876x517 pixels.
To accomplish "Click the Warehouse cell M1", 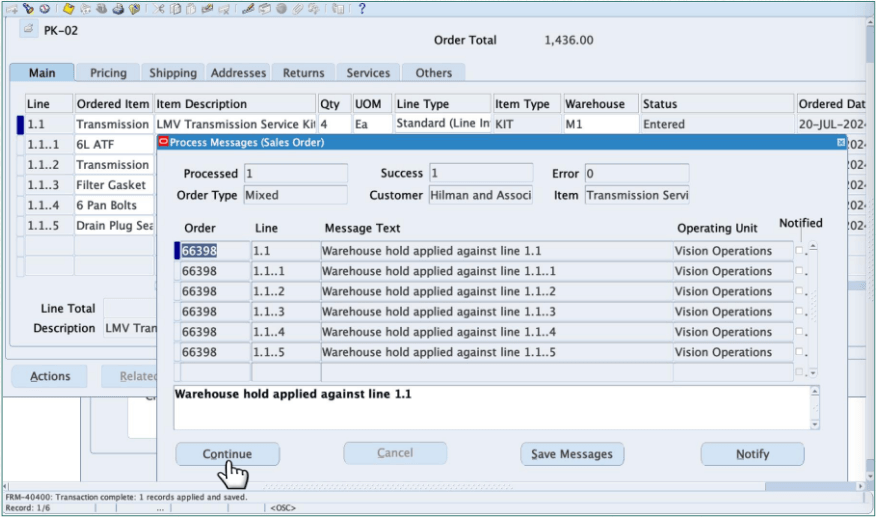I will pos(601,124).
